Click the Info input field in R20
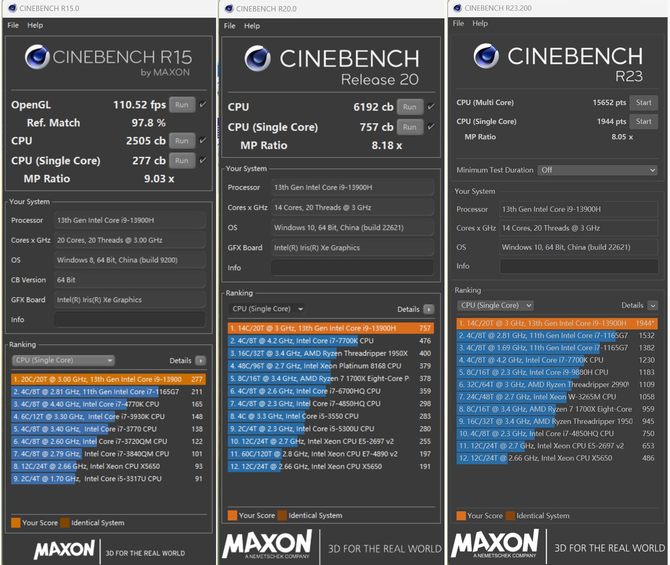 (x=353, y=268)
